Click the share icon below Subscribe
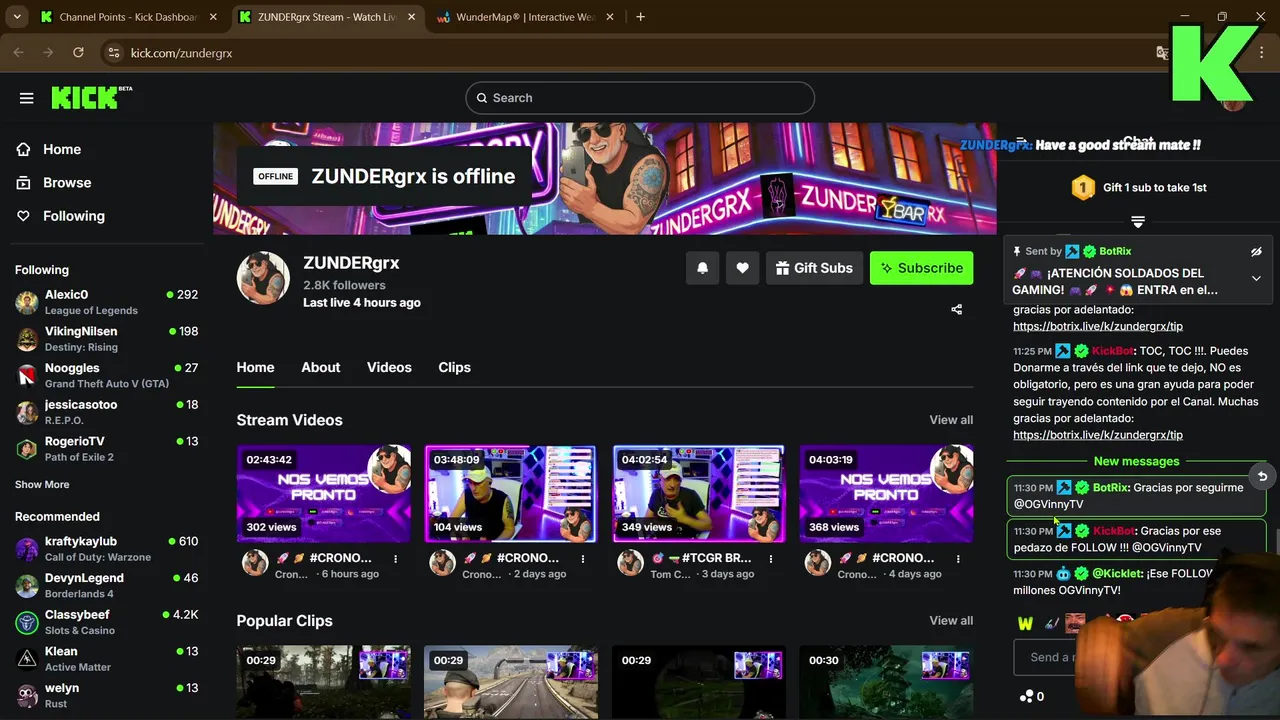Screen dimensions: 1280x720 (956, 309)
